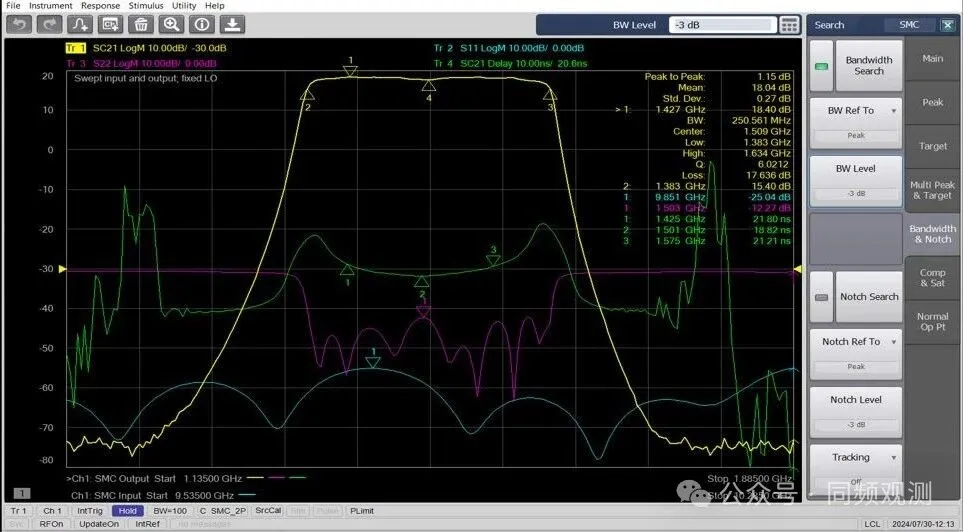Click SMC Input Start 9.53500 GHz label
Screen dimensions: 963x532
click(x=152, y=495)
